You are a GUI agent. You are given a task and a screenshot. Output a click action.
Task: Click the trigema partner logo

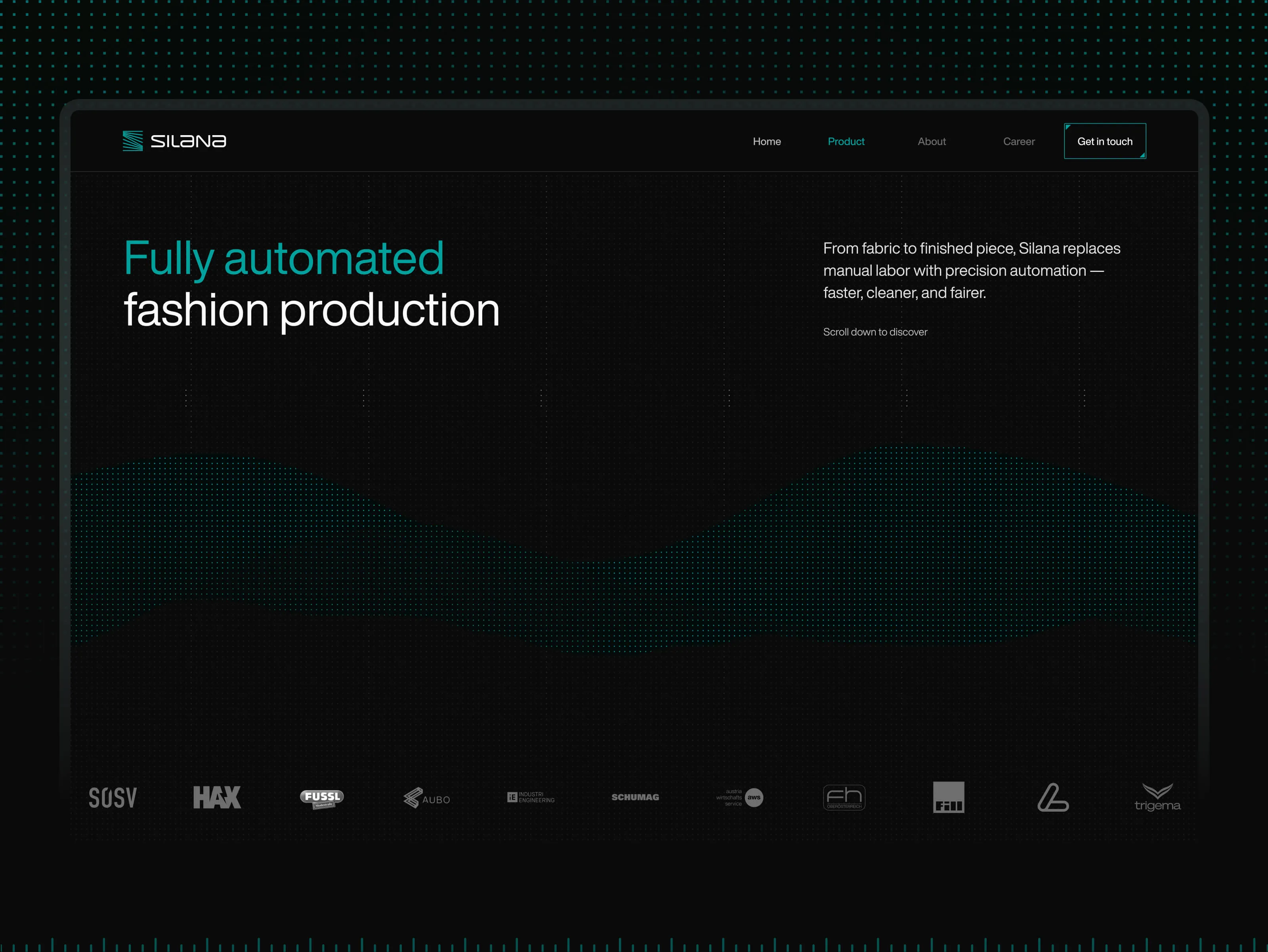[x=1157, y=798]
